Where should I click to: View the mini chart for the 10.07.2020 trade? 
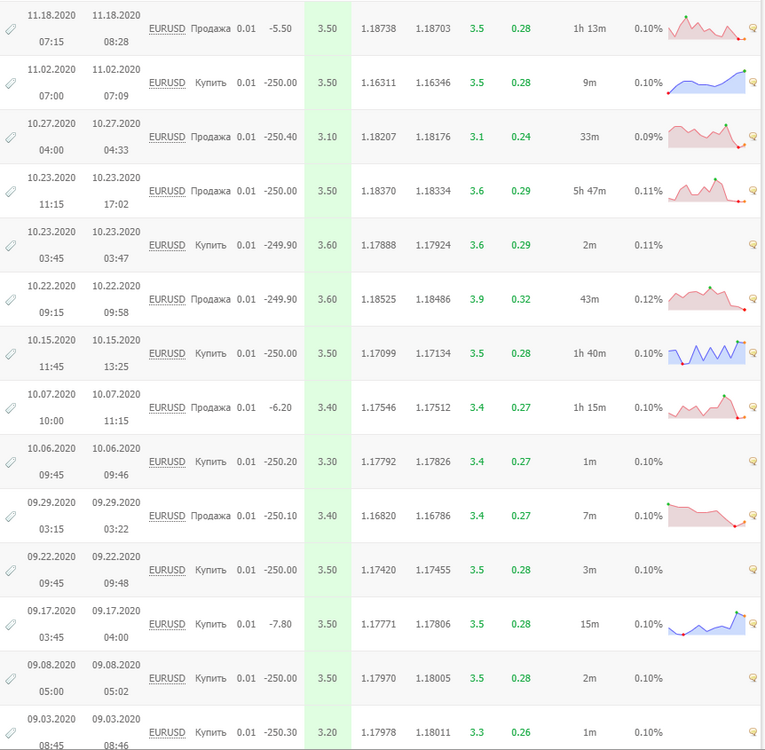[706, 407]
